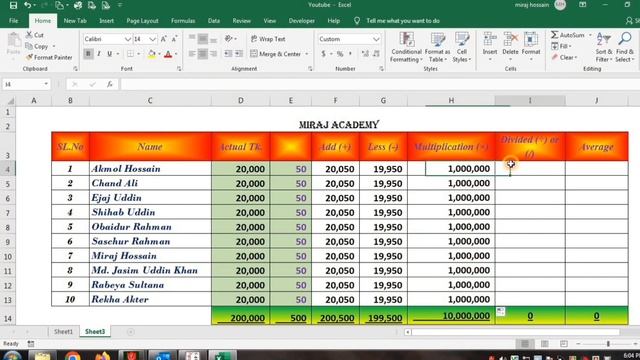
Task: Click the Page Layout view status bar icon
Action: 544,344
